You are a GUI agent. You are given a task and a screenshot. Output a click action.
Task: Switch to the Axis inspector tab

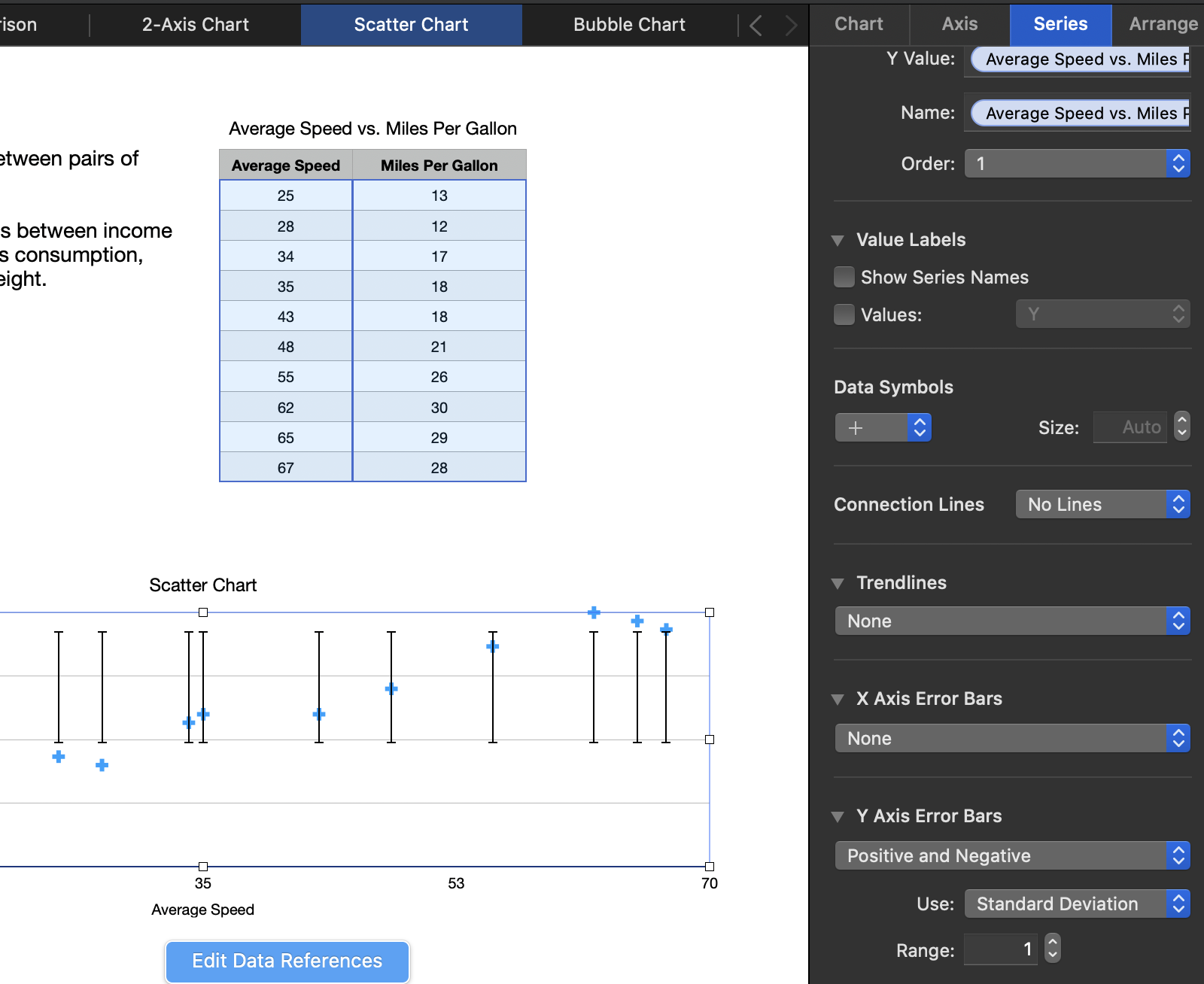point(959,24)
